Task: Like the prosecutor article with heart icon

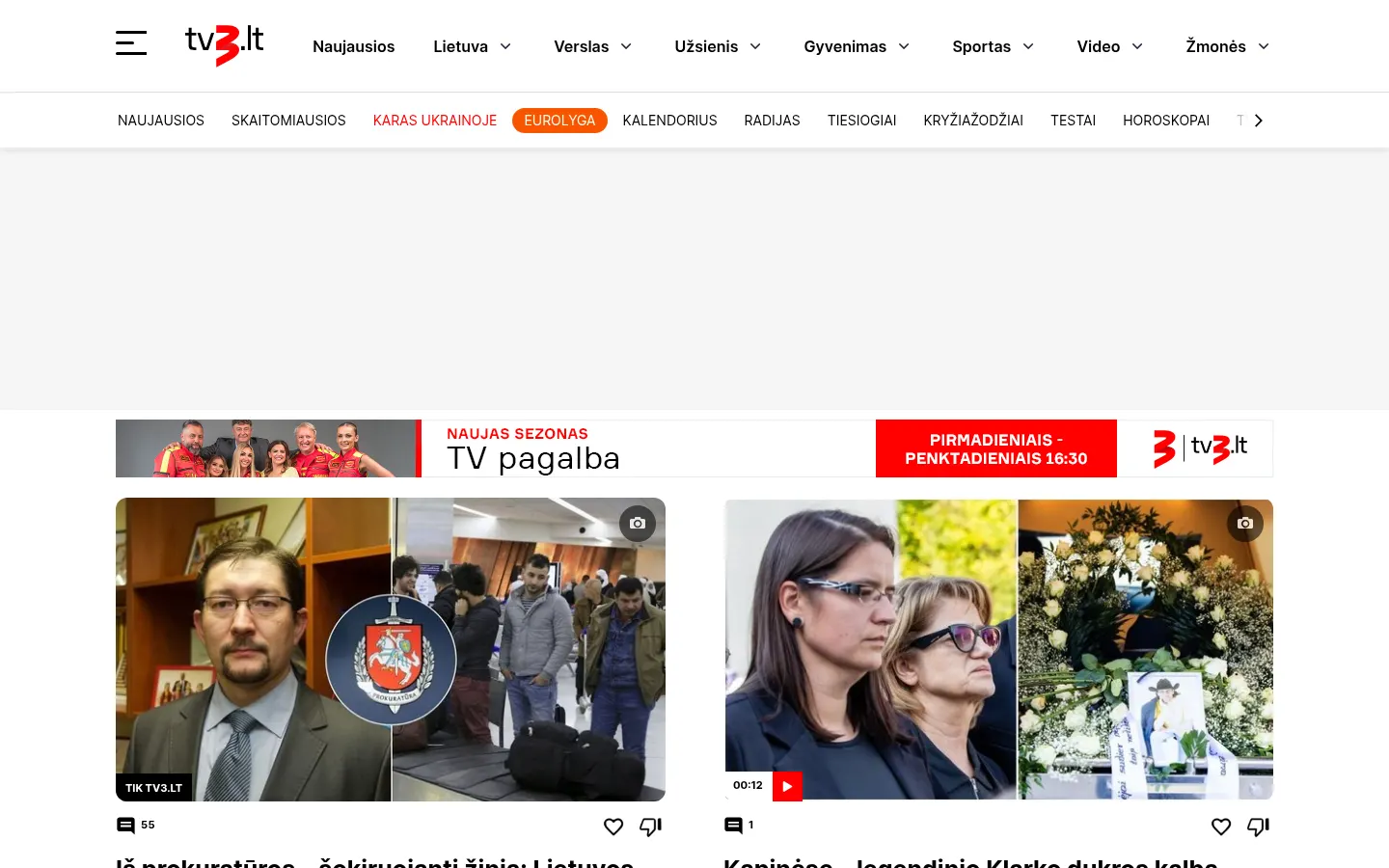Action: pos(613,827)
